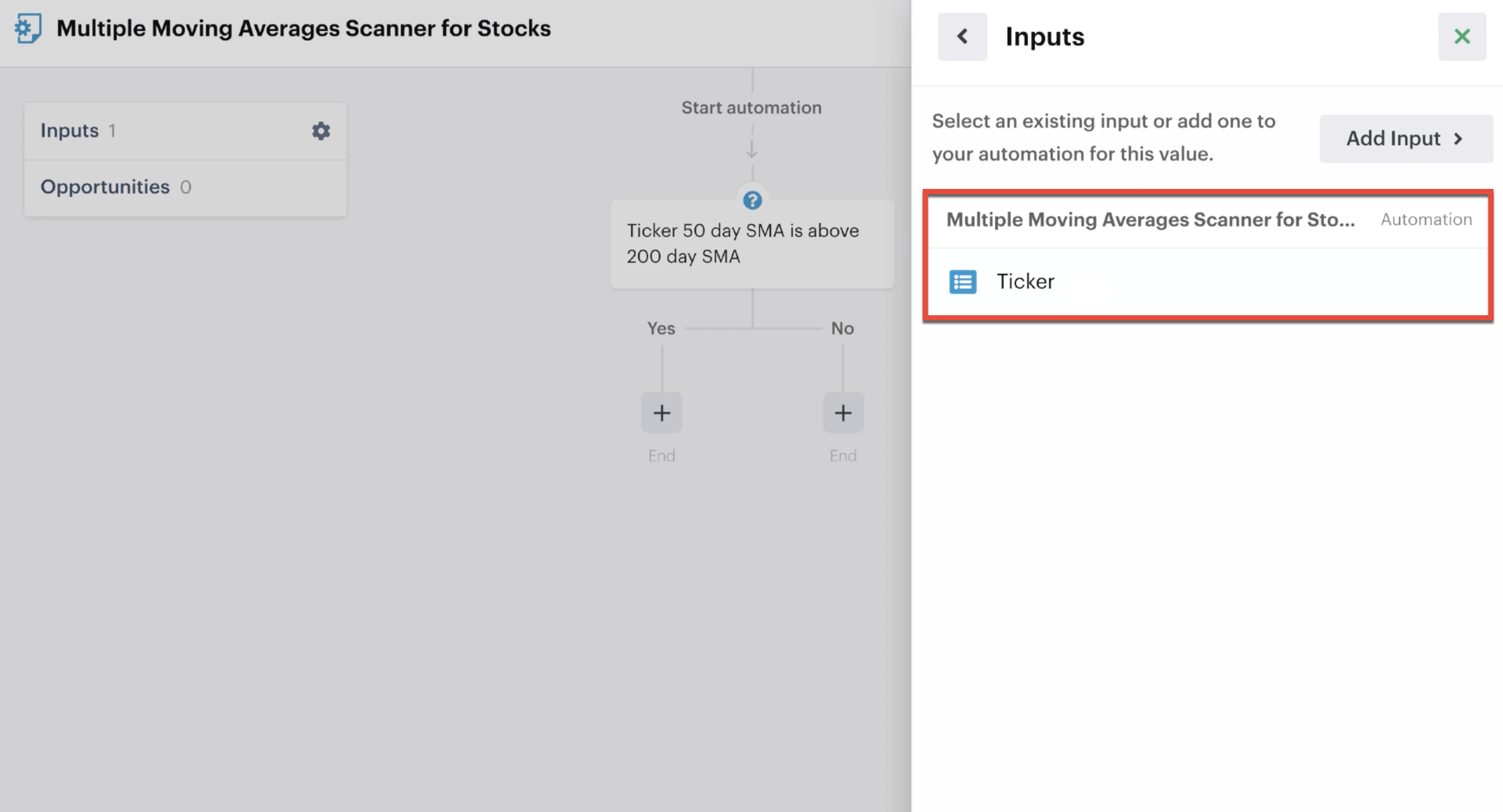The height and width of the screenshot is (812, 1503).
Task: Click the Ticker list icon
Action: click(963, 282)
